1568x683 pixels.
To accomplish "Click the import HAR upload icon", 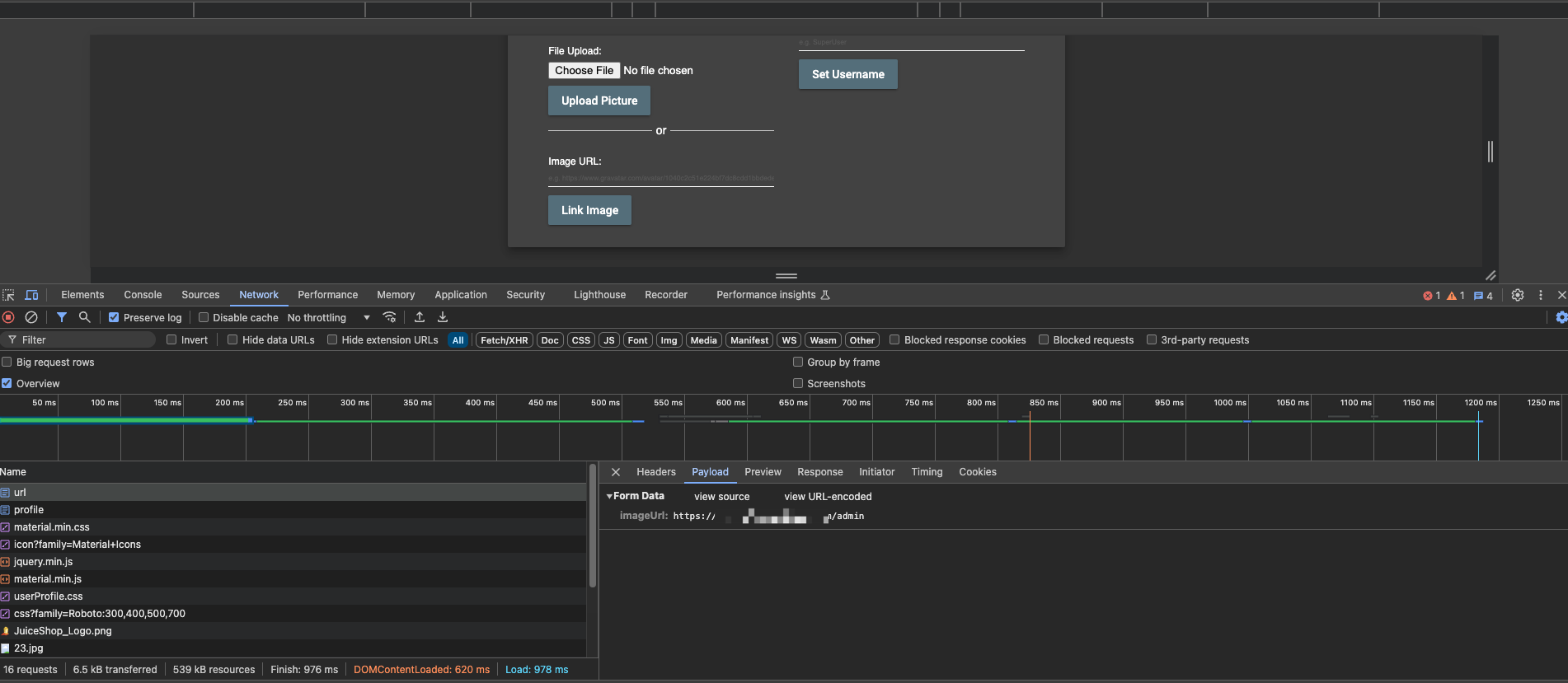I will [420, 317].
